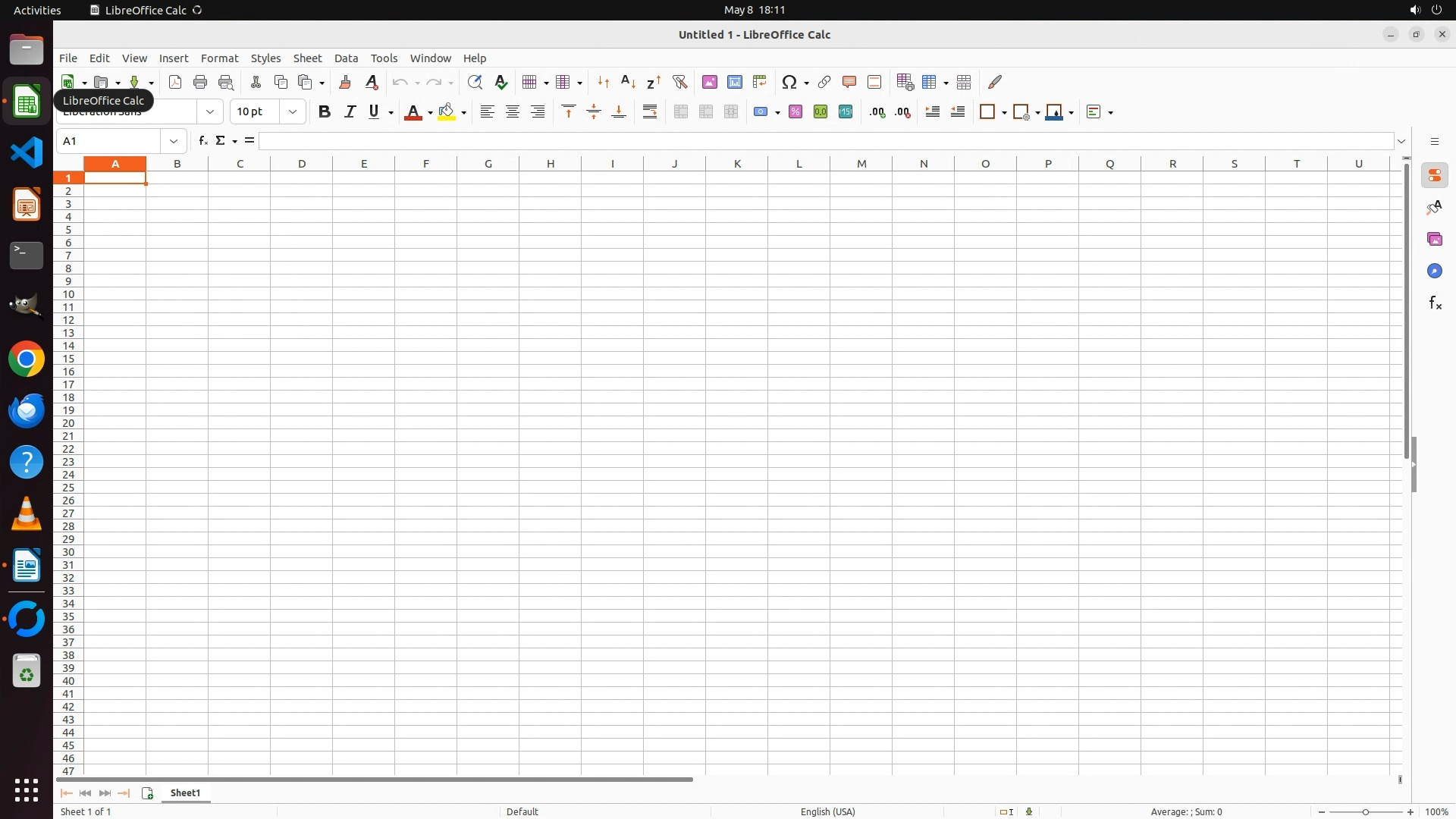Toggle Wrap Text button
The image size is (1456, 819).
click(650, 112)
